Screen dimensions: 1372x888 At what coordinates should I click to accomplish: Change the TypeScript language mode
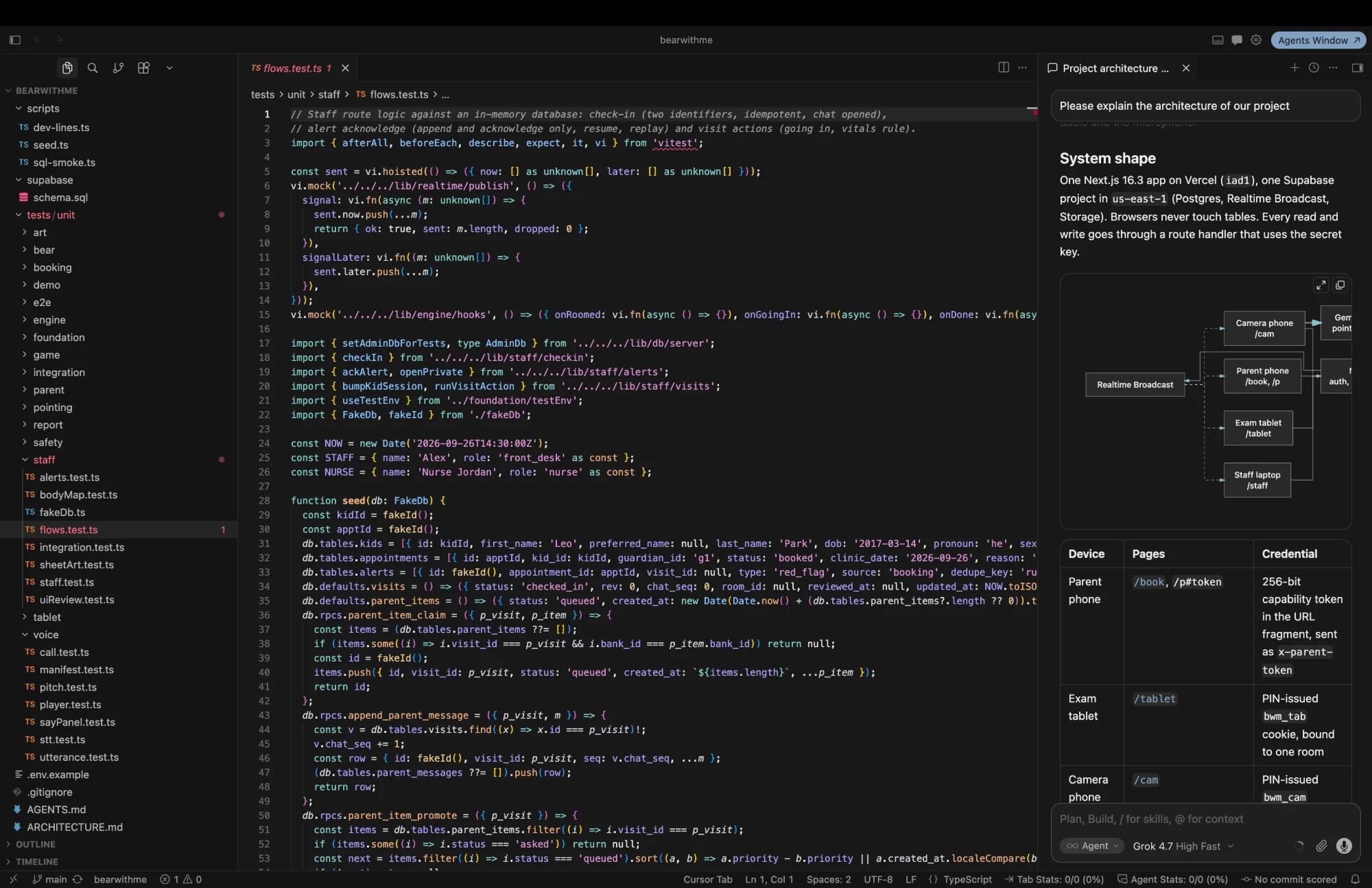[967, 879]
